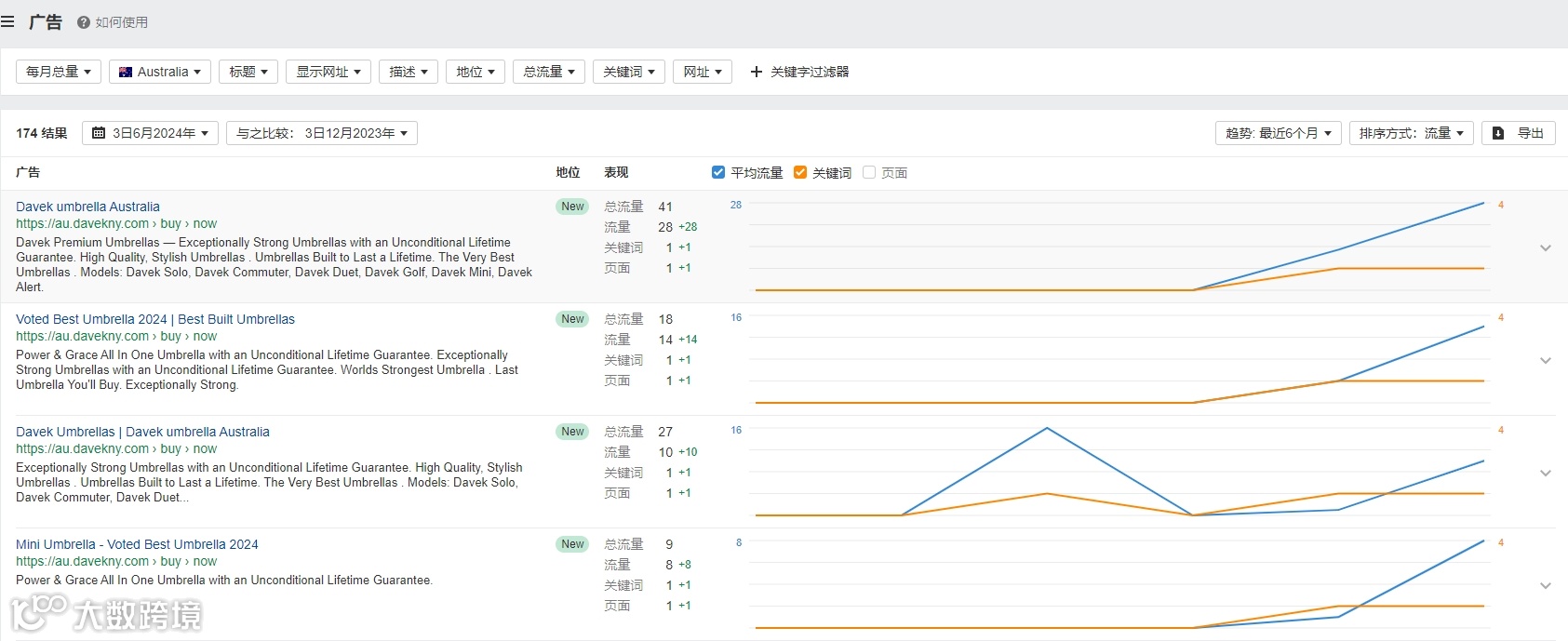1568x641 pixels.
Task: Click the New badge in Davek umbrella Australia row
Action: point(572,207)
